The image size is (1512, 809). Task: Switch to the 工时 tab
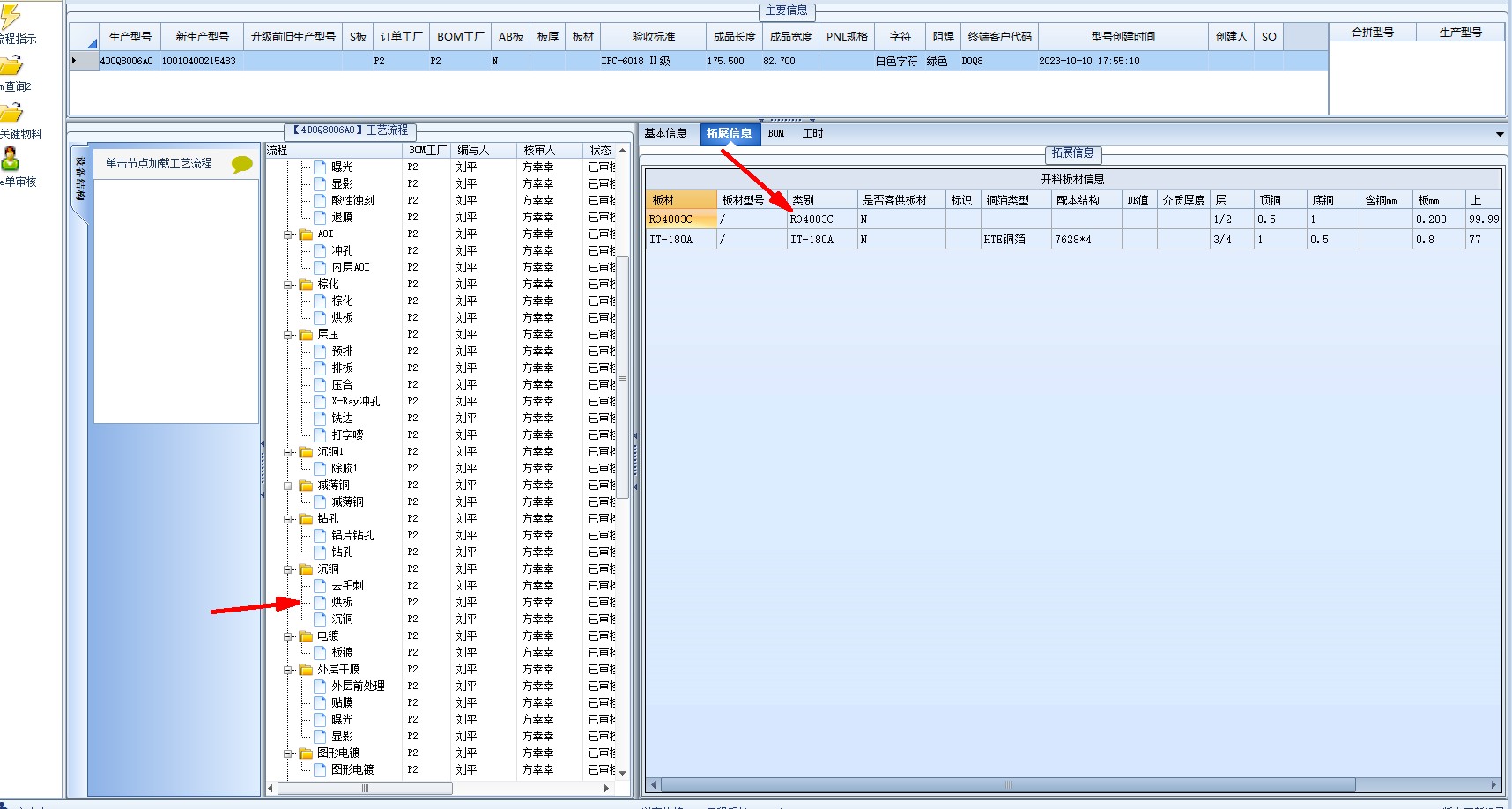[x=812, y=134]
